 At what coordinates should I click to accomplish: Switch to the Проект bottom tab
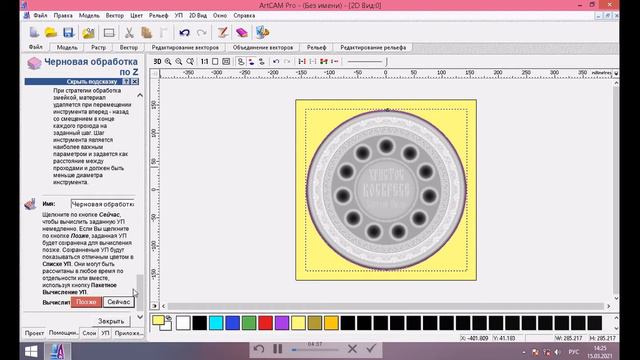pos(34,333)
